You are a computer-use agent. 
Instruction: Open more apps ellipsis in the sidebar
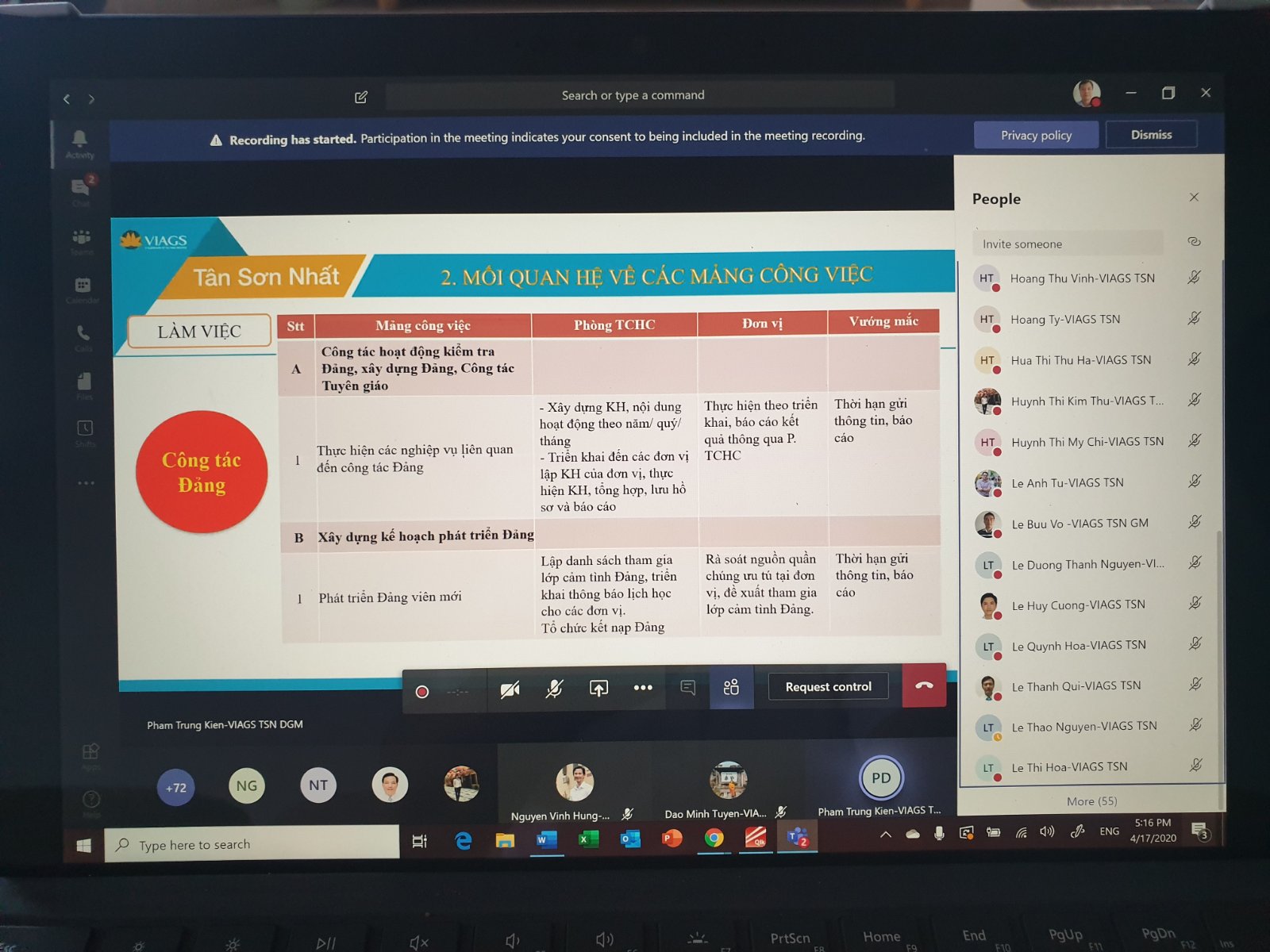click(86, 482)
